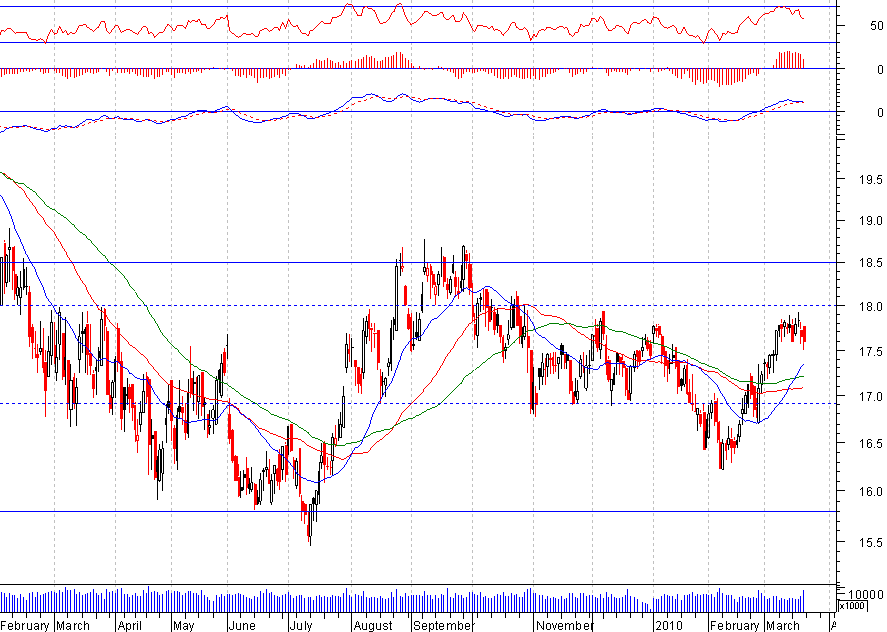Viewport: 887px width, 632px height.
Task: Click the x1000 volume multiplier box
Action: point(851,606)
